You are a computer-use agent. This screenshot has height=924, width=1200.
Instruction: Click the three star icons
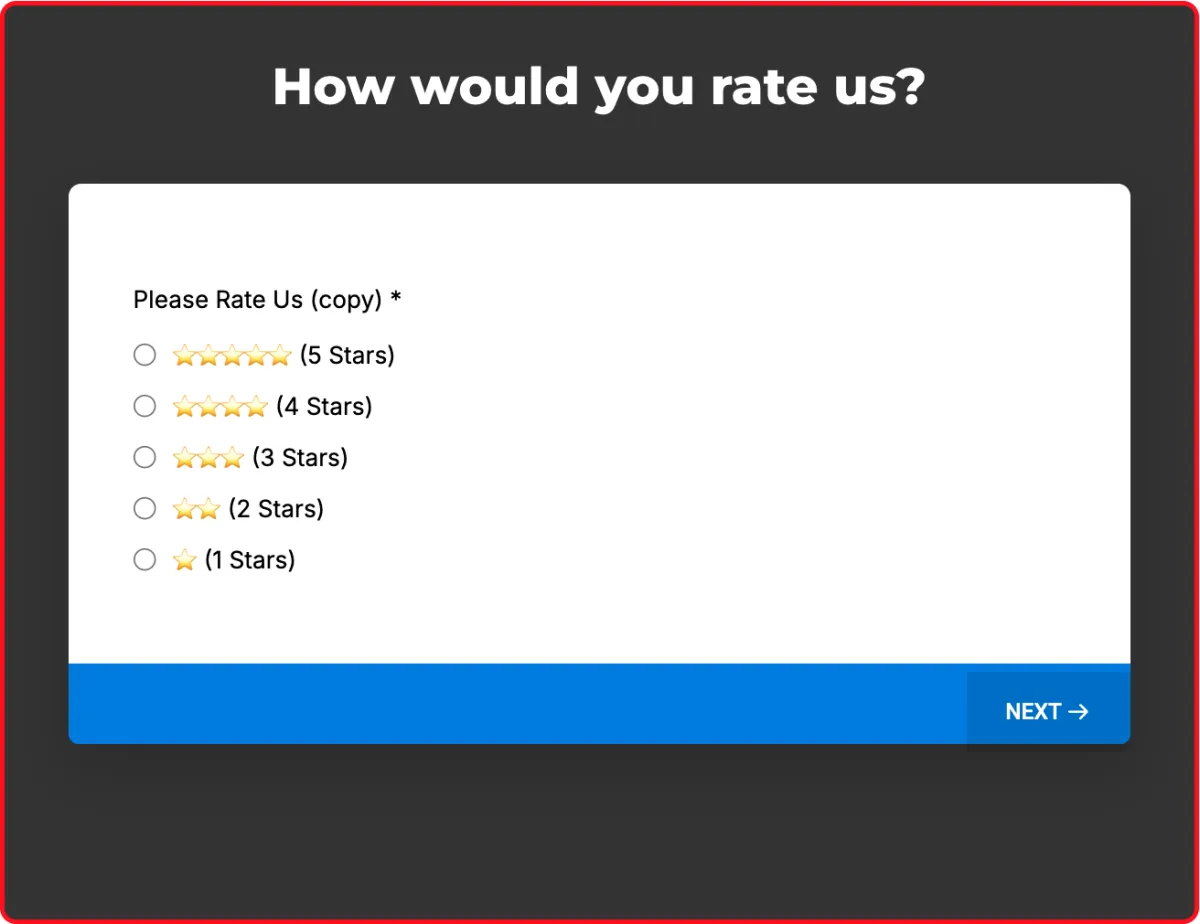[x=208, y=458]
